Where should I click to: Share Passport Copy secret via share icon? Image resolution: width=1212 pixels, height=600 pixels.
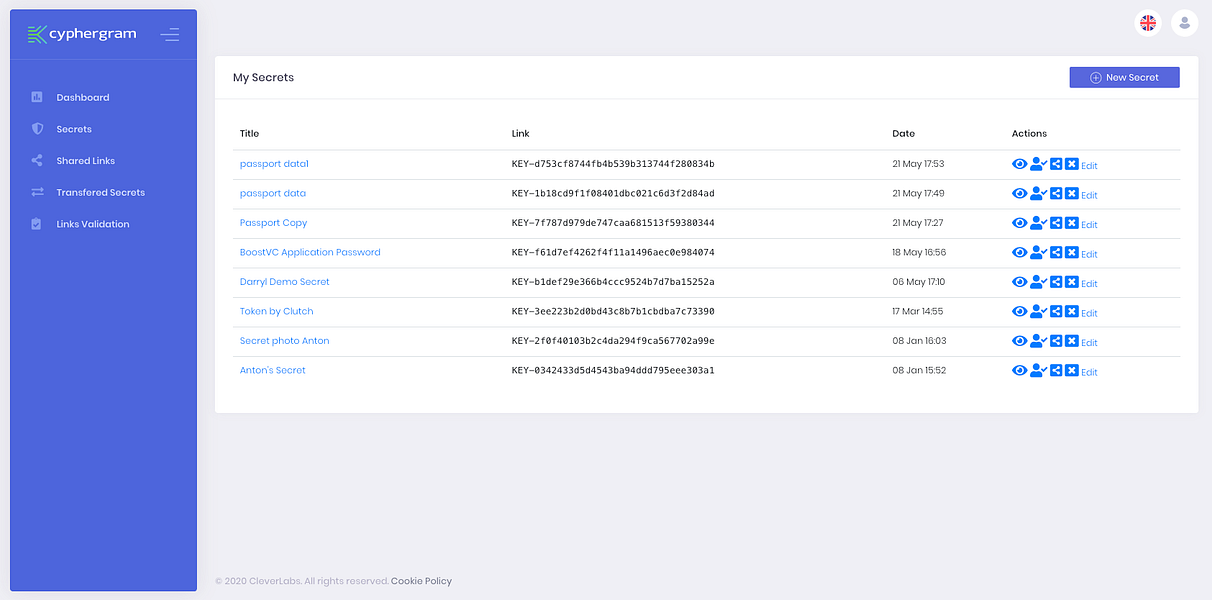click(x=1056, y=223)
